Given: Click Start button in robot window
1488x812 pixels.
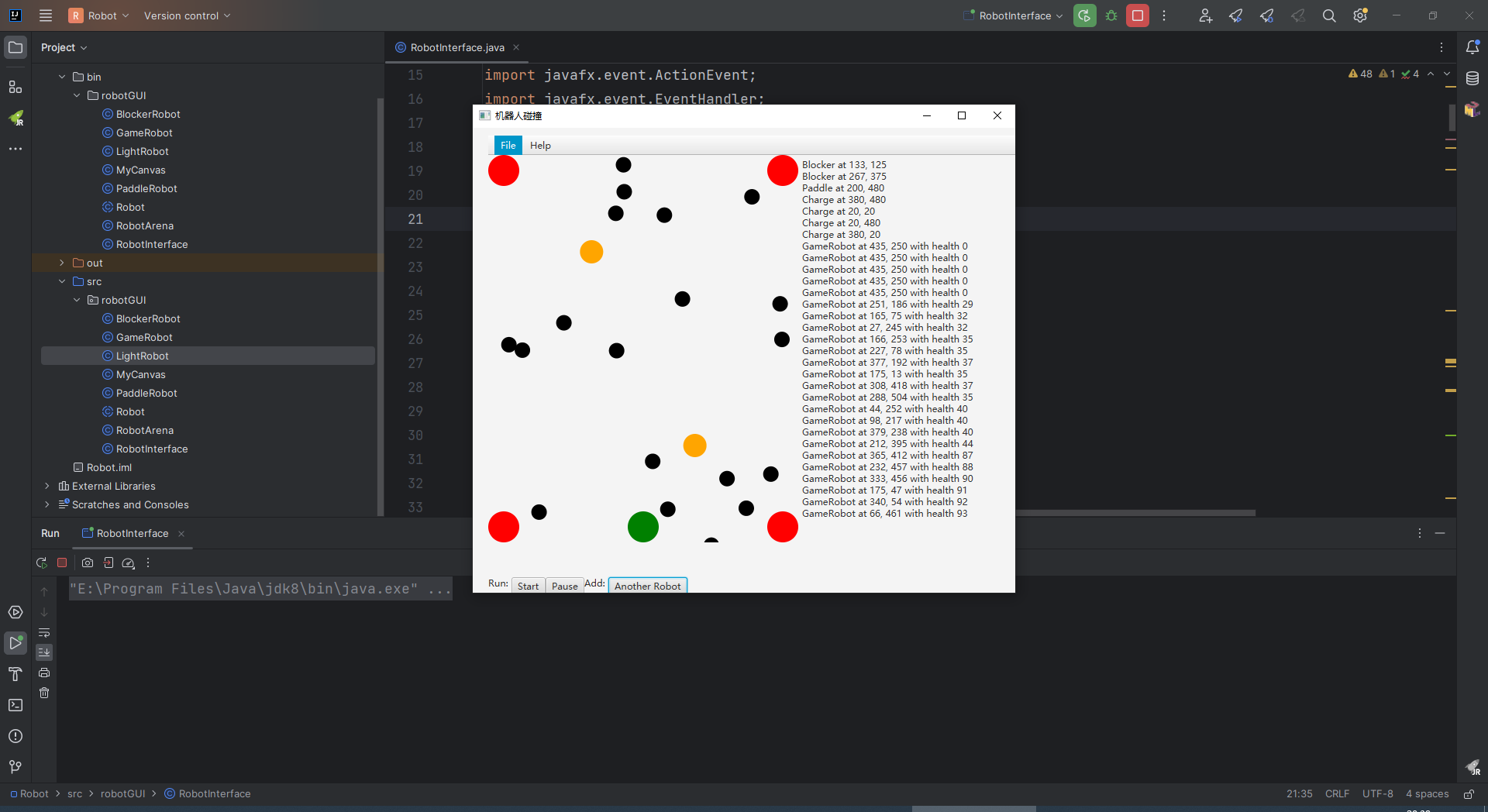Looking at the screenshot, I should pyautogui.click(x=529, y=586).
